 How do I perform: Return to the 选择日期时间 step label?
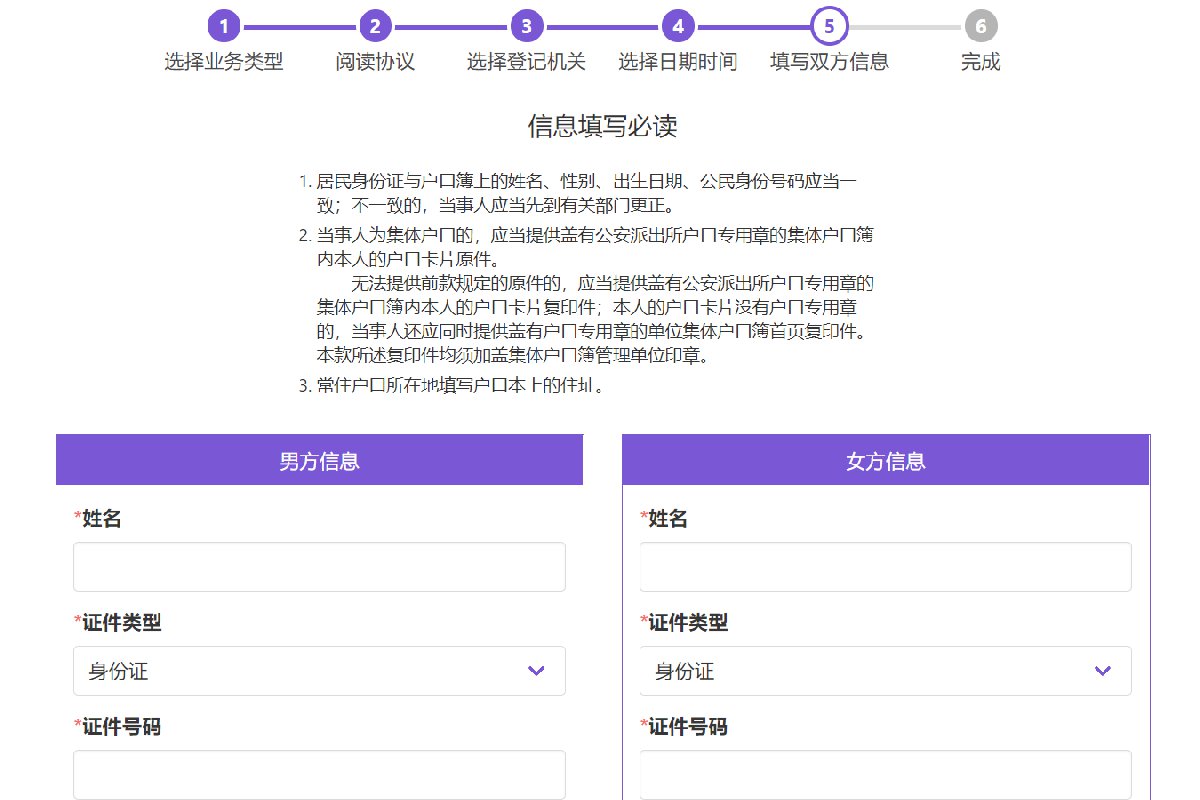point(677,62)
